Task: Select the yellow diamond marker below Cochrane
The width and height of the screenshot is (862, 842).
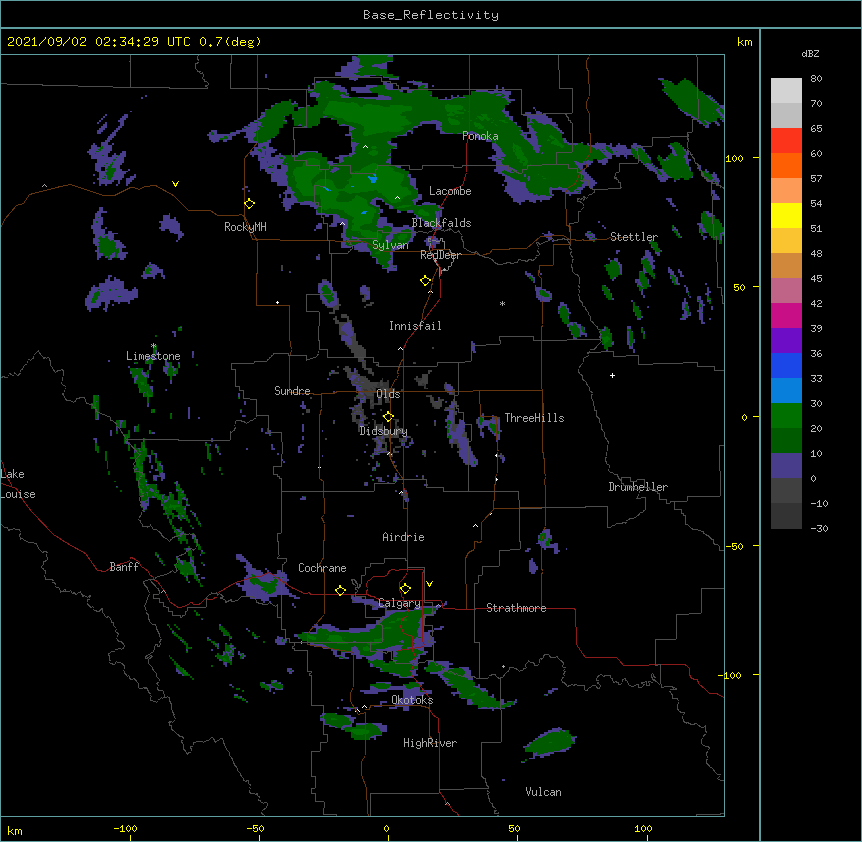Action: [340, 590]
